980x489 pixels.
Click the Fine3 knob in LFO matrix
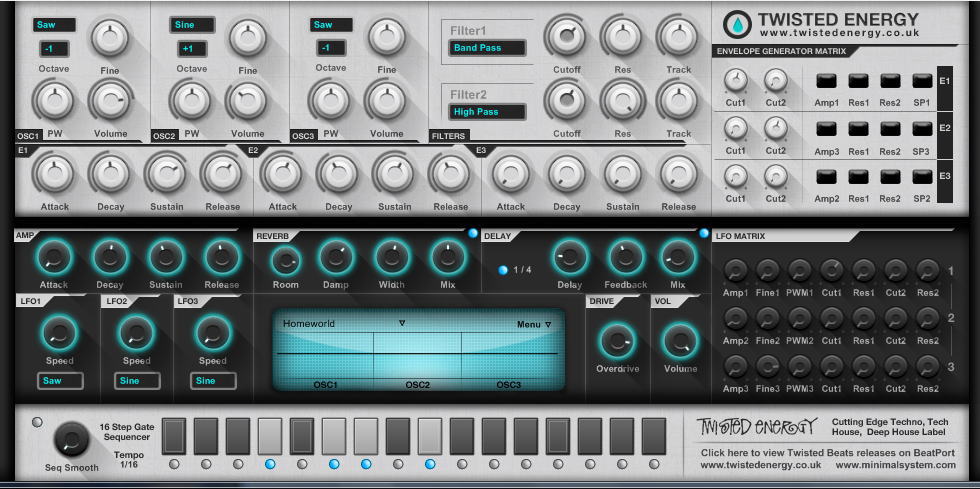[768, 366]
